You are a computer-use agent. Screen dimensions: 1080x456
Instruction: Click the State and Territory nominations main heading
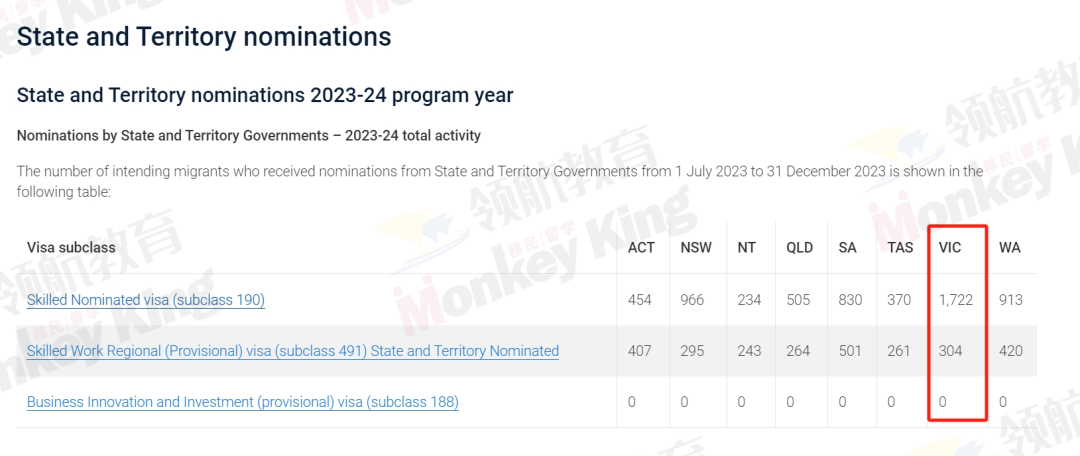pos(204,37)
